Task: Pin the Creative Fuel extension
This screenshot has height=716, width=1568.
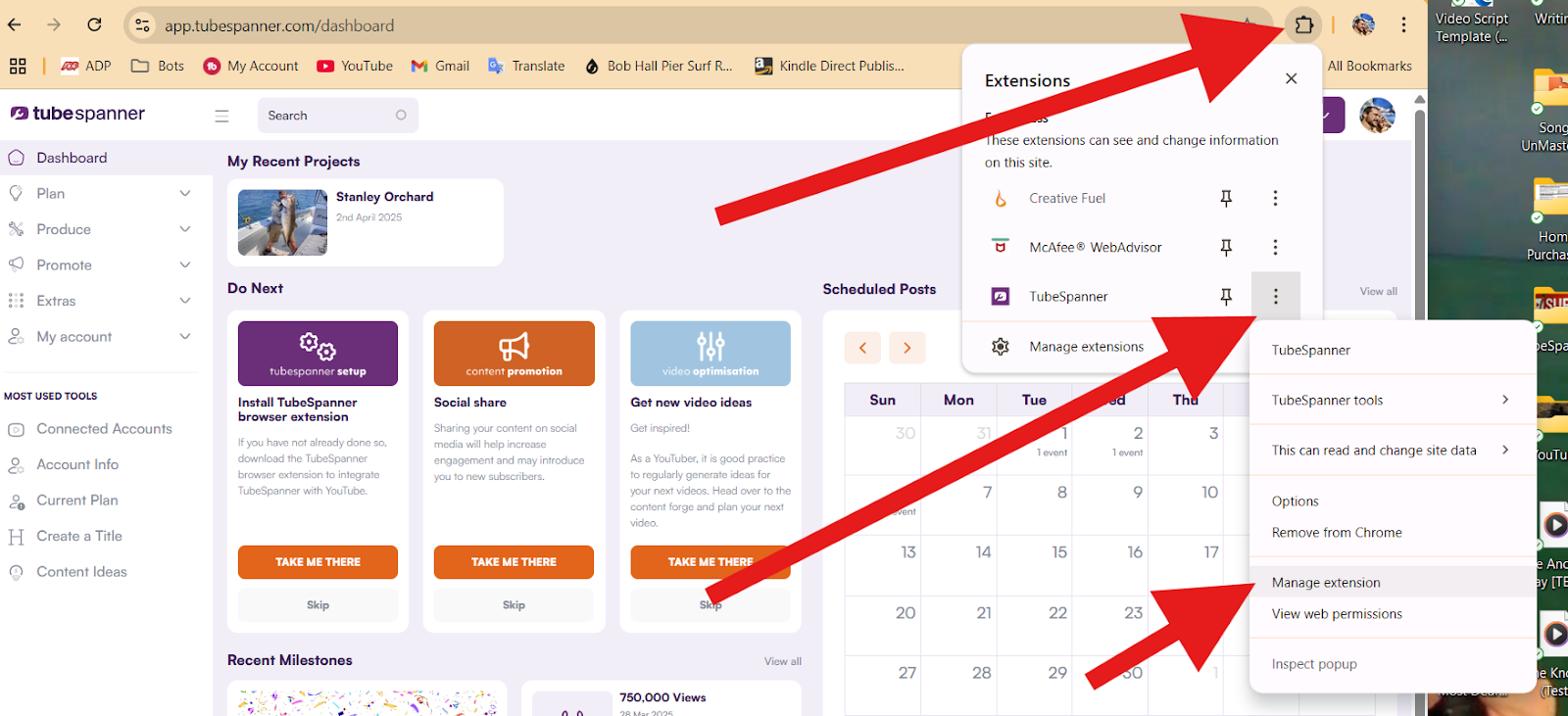Action: (x=1226, y=199)
